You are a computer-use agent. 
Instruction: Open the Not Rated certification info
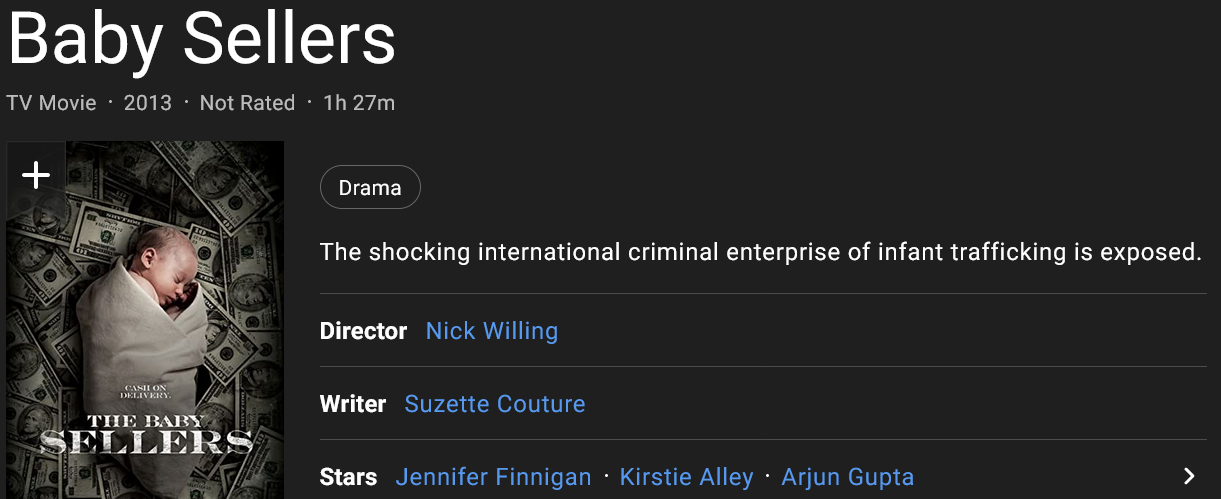pos(247,103)
